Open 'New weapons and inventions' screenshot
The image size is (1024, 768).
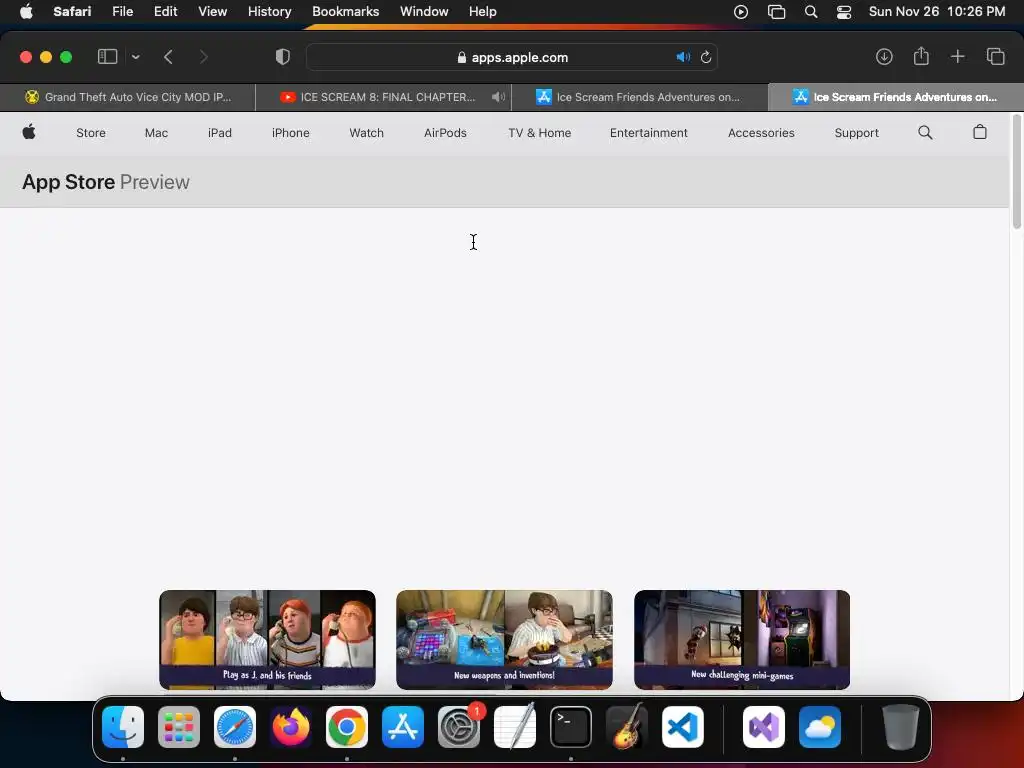504,639
